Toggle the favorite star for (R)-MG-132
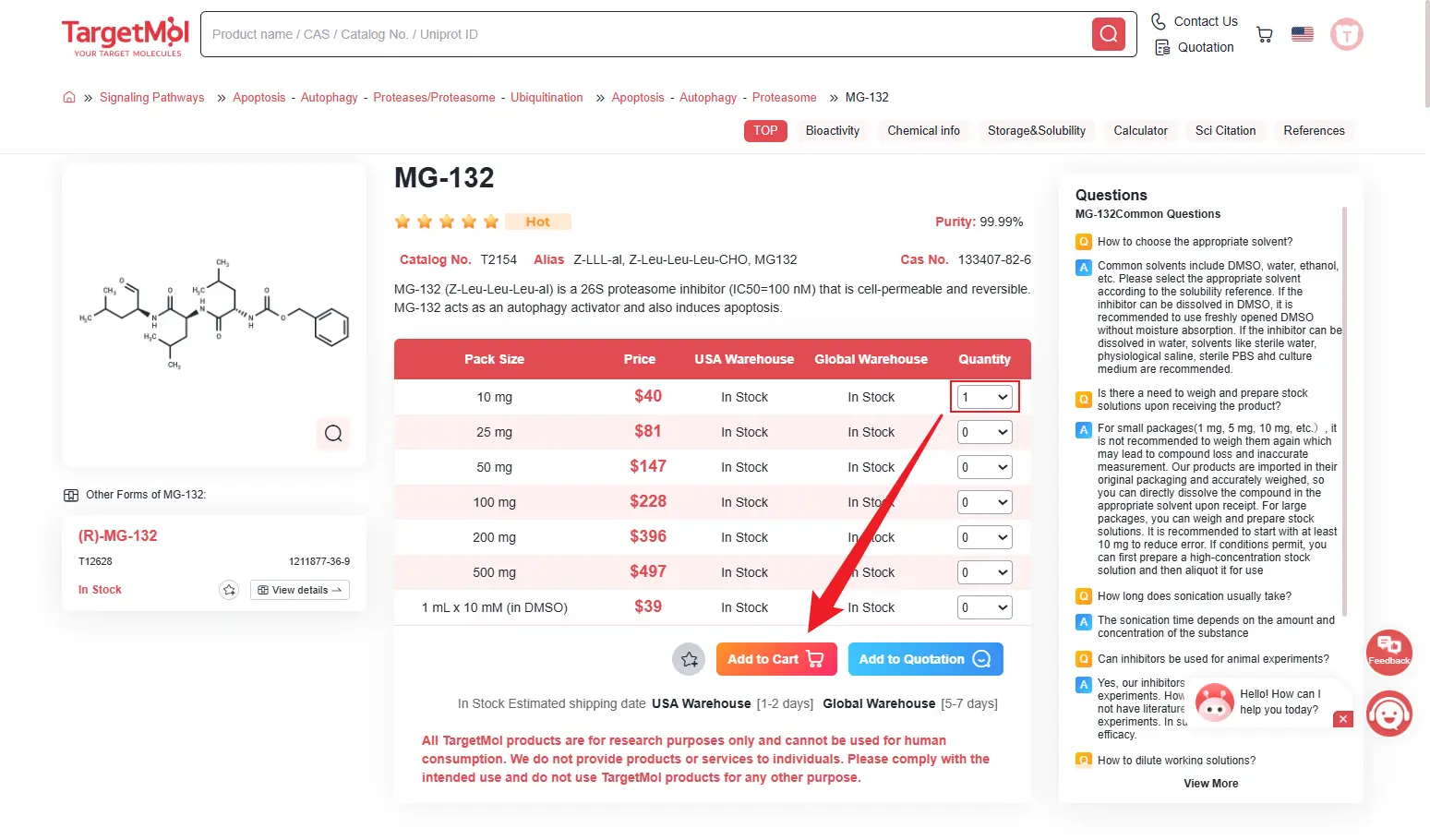This screenshot has width=1430, height=840. pyautogui.click(x=229, y=589)
